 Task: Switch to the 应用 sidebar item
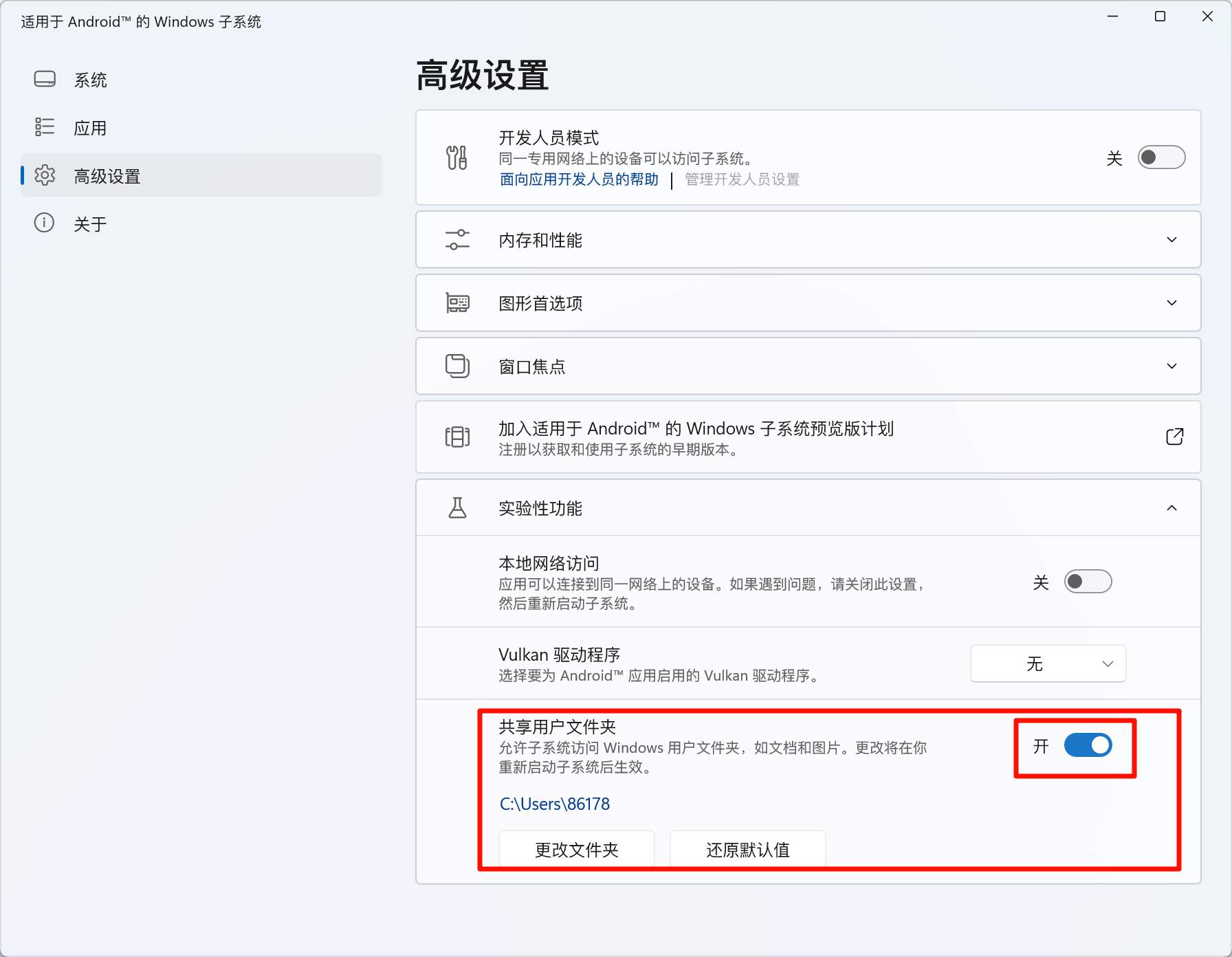tap(90, 128)
